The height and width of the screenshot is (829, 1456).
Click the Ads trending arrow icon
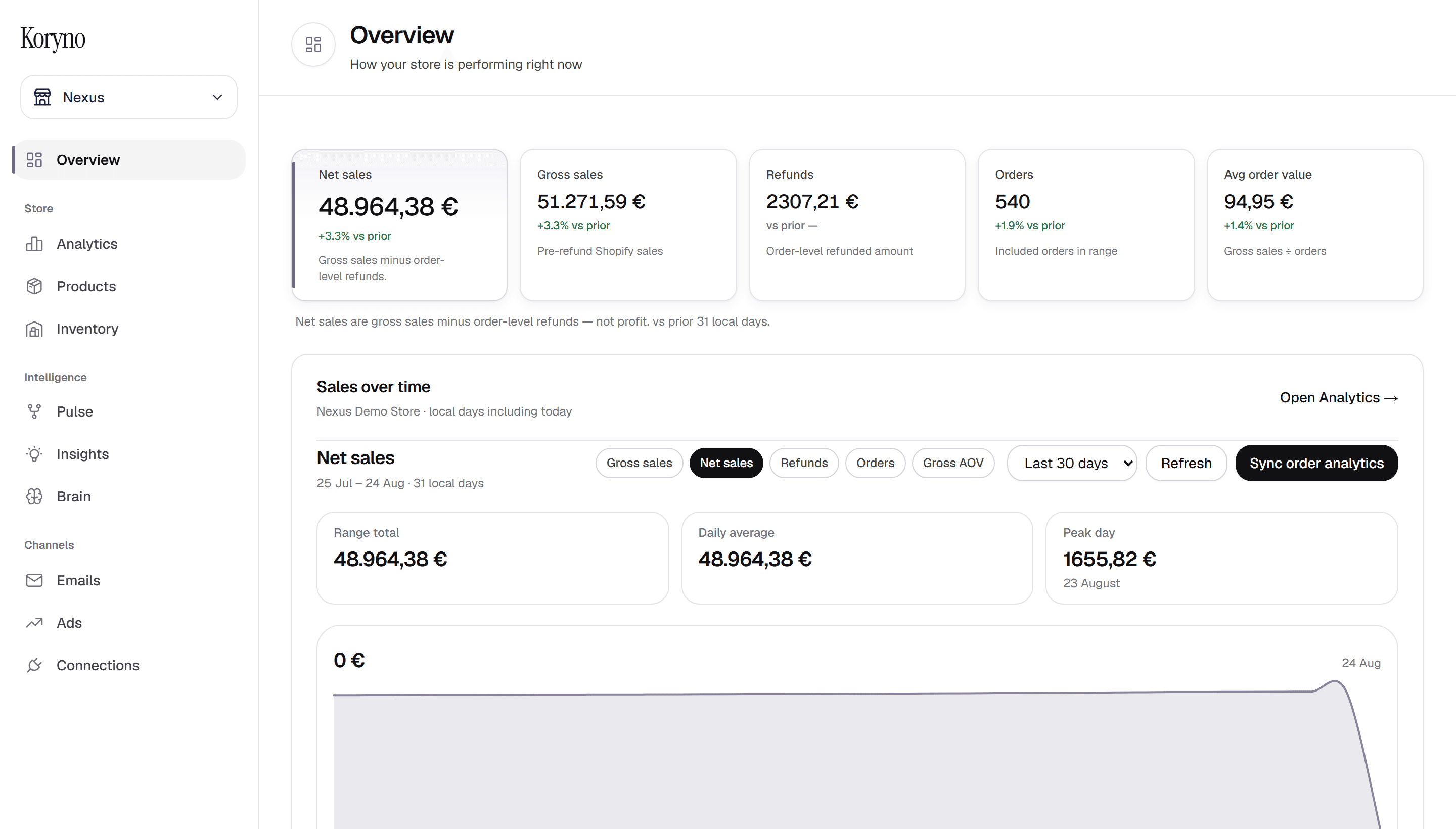[34, 622]
